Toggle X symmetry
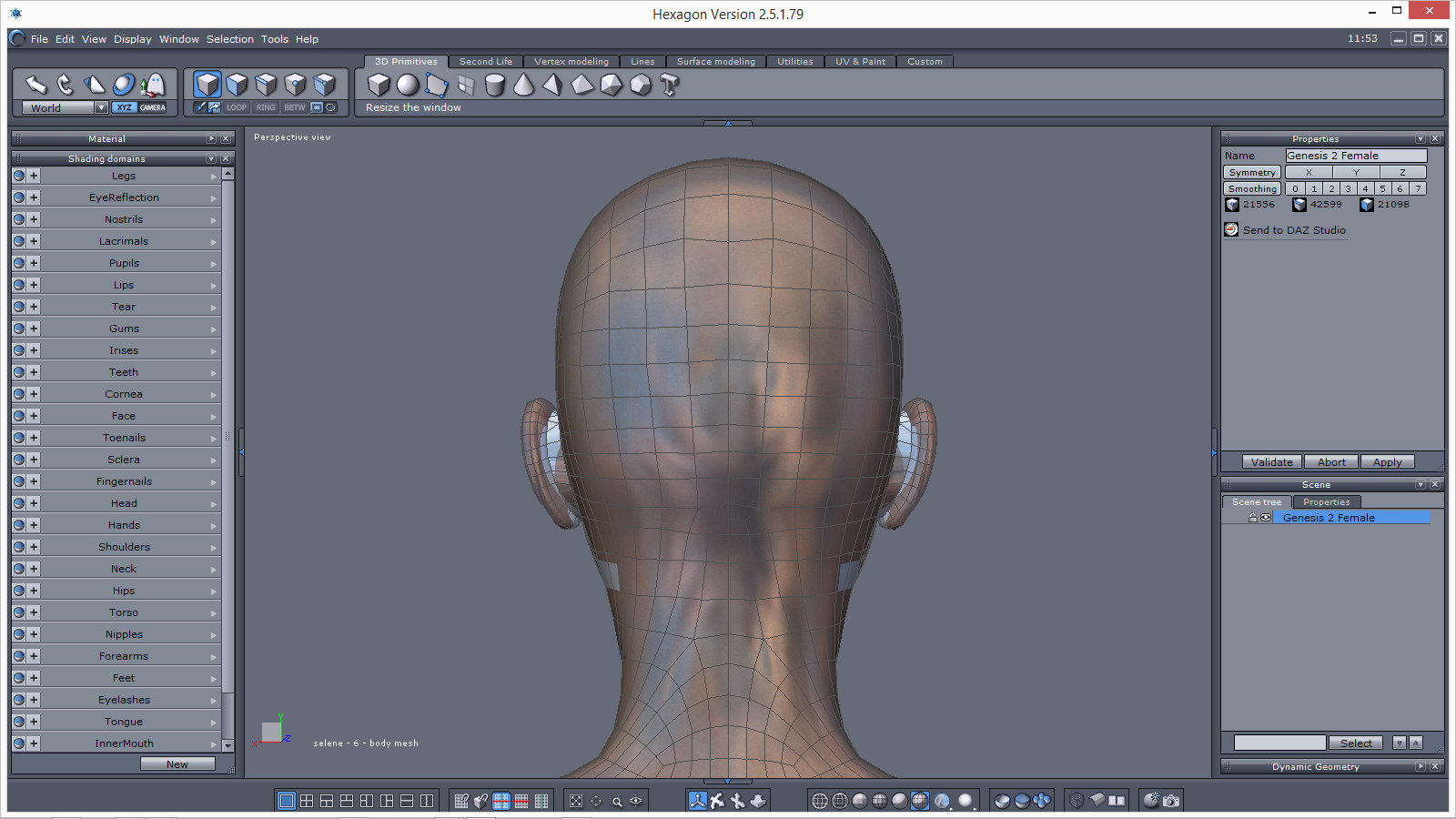 point(1309,172)
